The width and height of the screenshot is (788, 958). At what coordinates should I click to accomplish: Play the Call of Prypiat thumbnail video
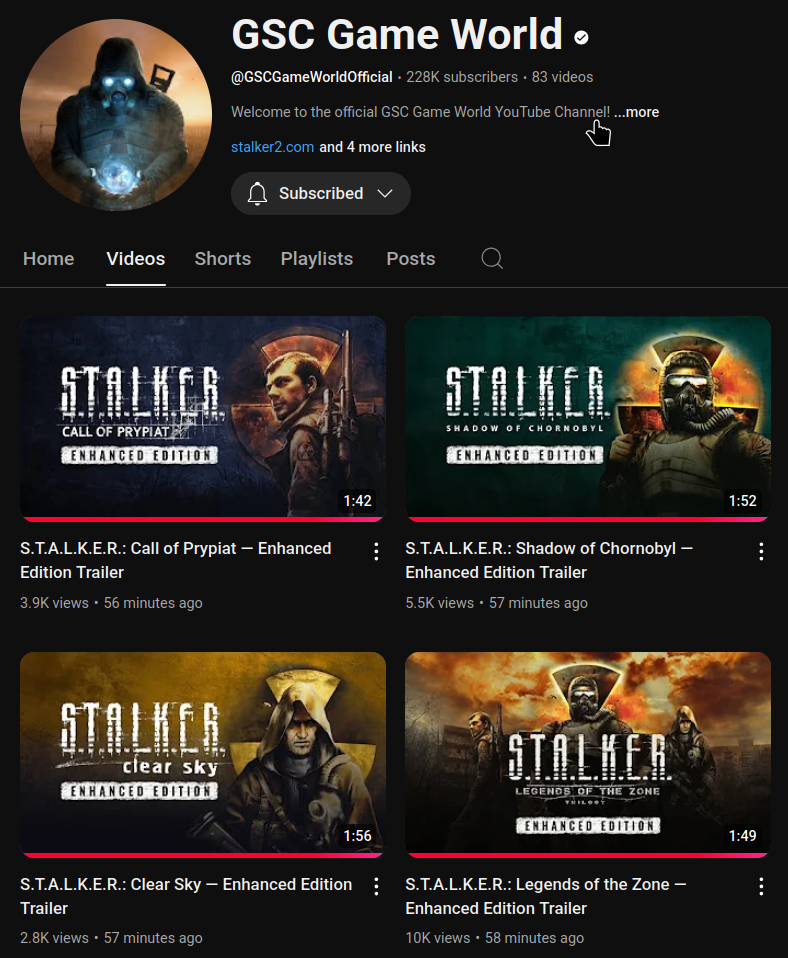tap(203, 419)
